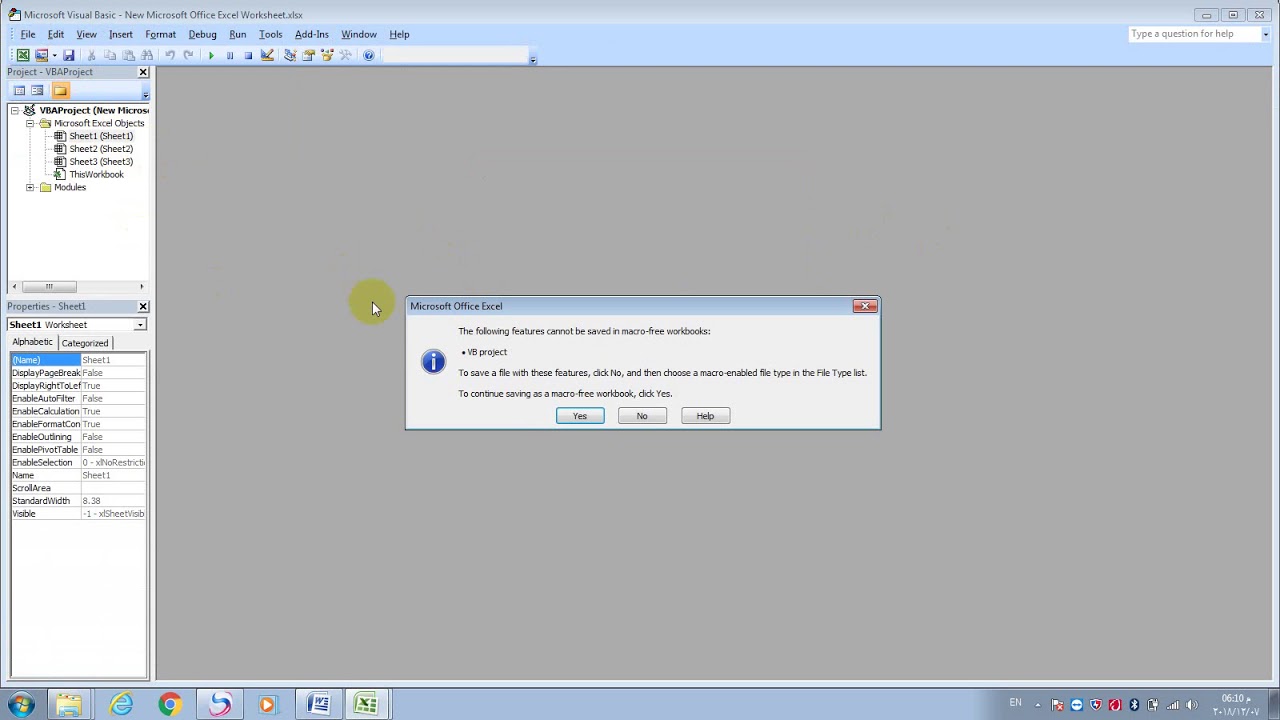This screenshot has width=1280, height=720.
Task: Click the Redo toolbar icon
Action: point(188,55)
